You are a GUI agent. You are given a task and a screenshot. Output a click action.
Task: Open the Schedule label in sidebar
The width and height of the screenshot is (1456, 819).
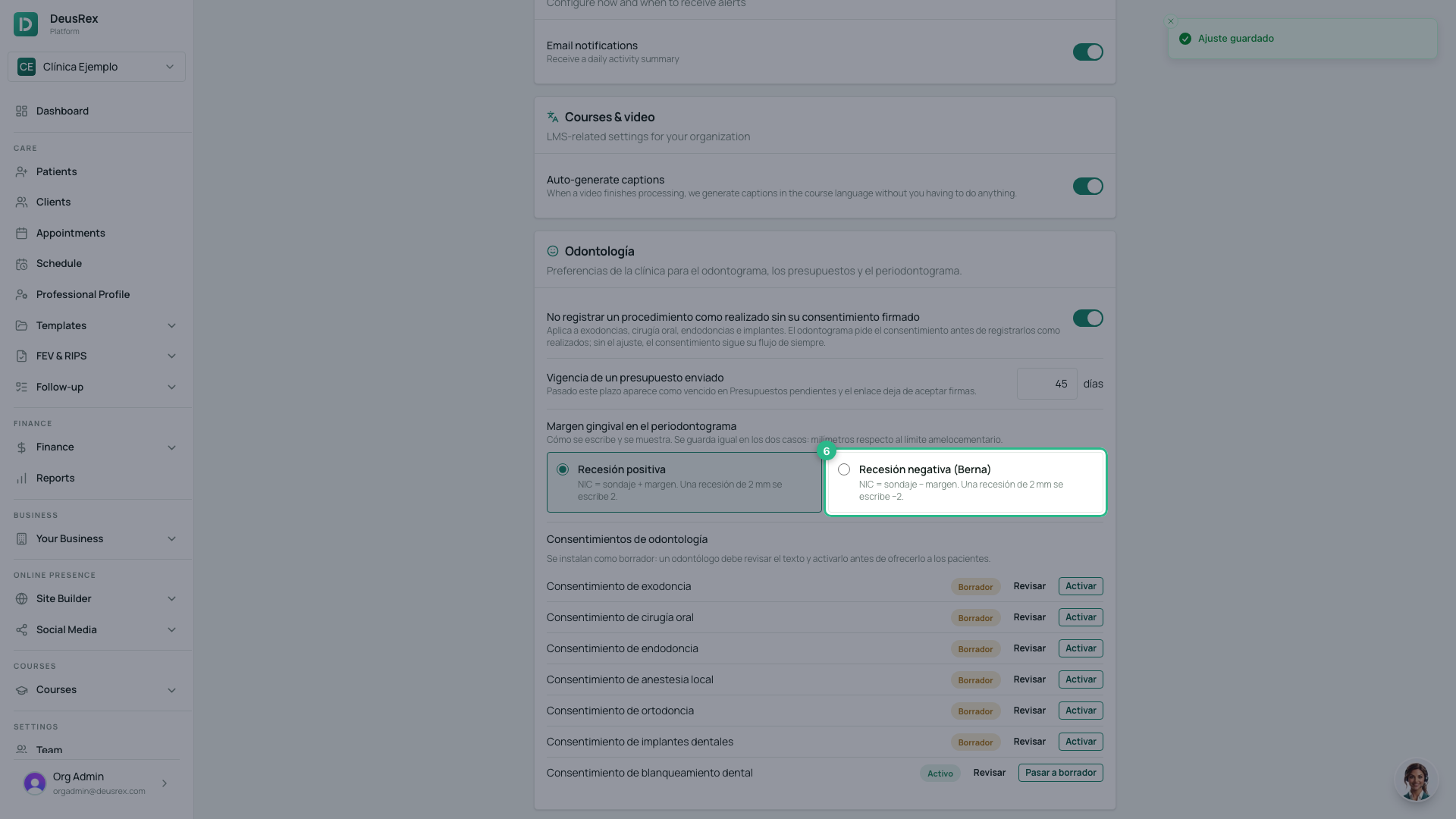59,264
